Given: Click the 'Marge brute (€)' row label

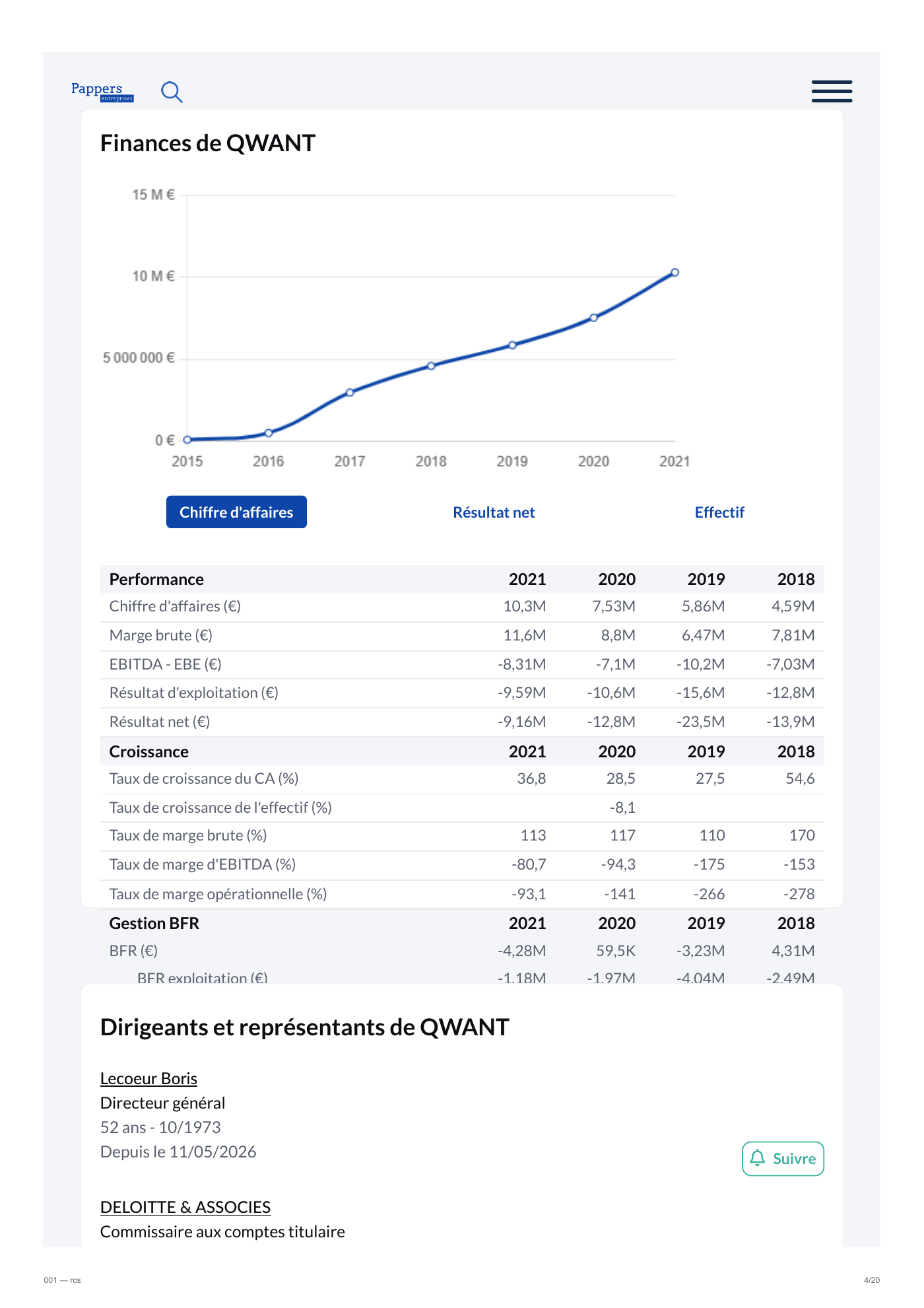Looking at the screenshot, I should [x=161, y=636].
